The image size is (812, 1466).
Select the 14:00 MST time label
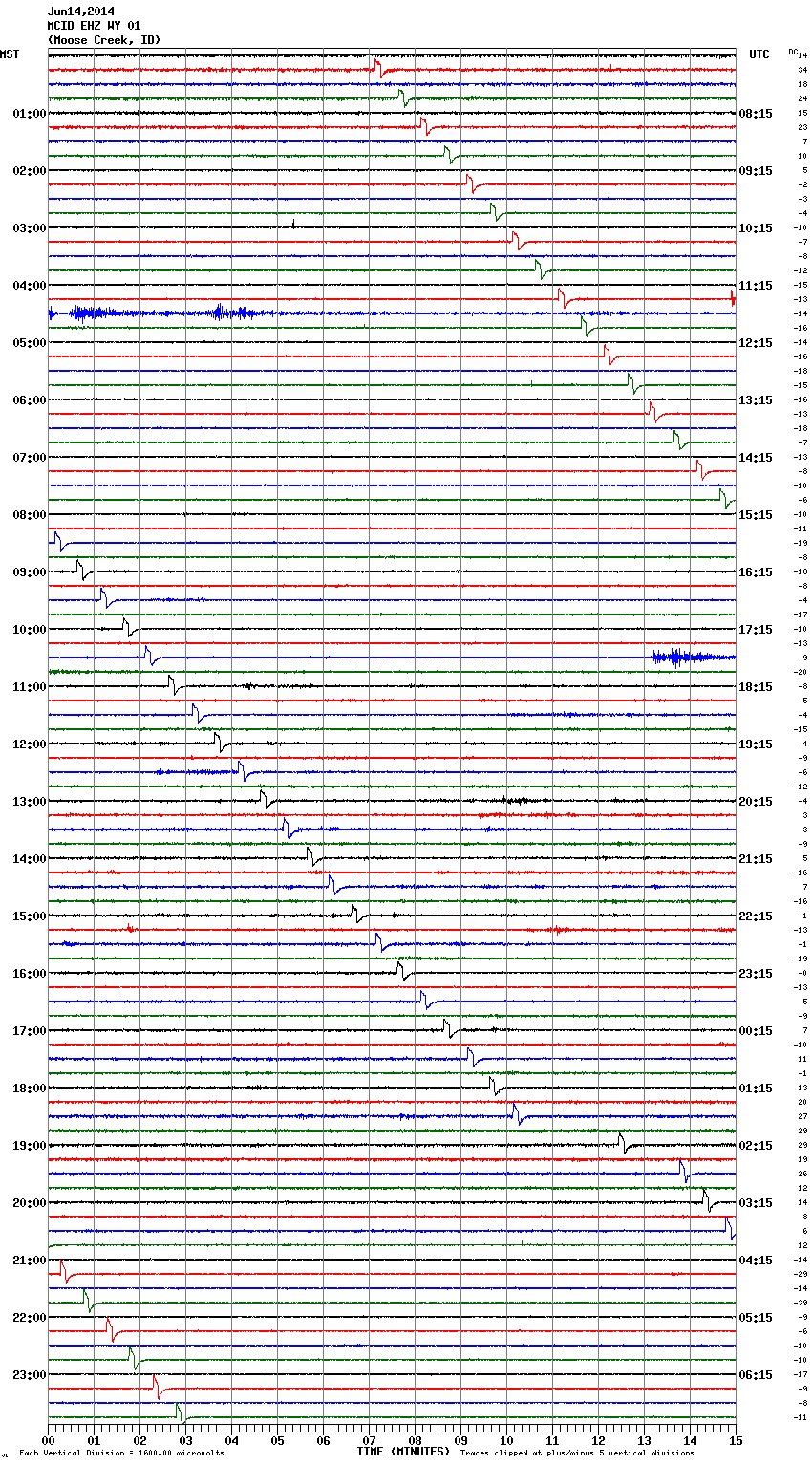click(30, 859)
